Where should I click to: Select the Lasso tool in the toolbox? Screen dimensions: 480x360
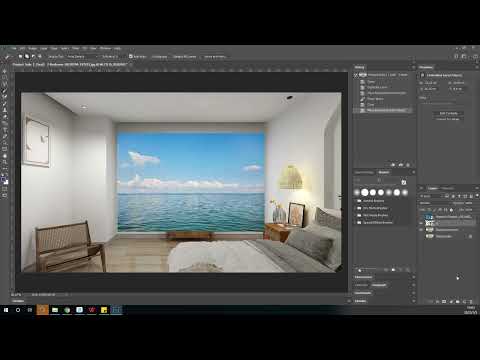[x=5, y=84]
